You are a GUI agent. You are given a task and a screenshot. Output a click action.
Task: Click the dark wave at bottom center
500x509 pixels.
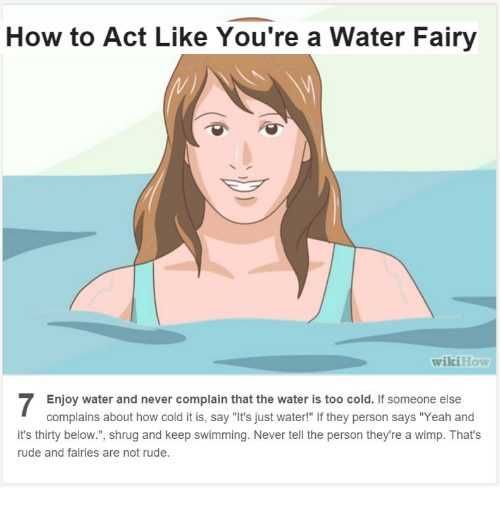[x=289, y=363]
